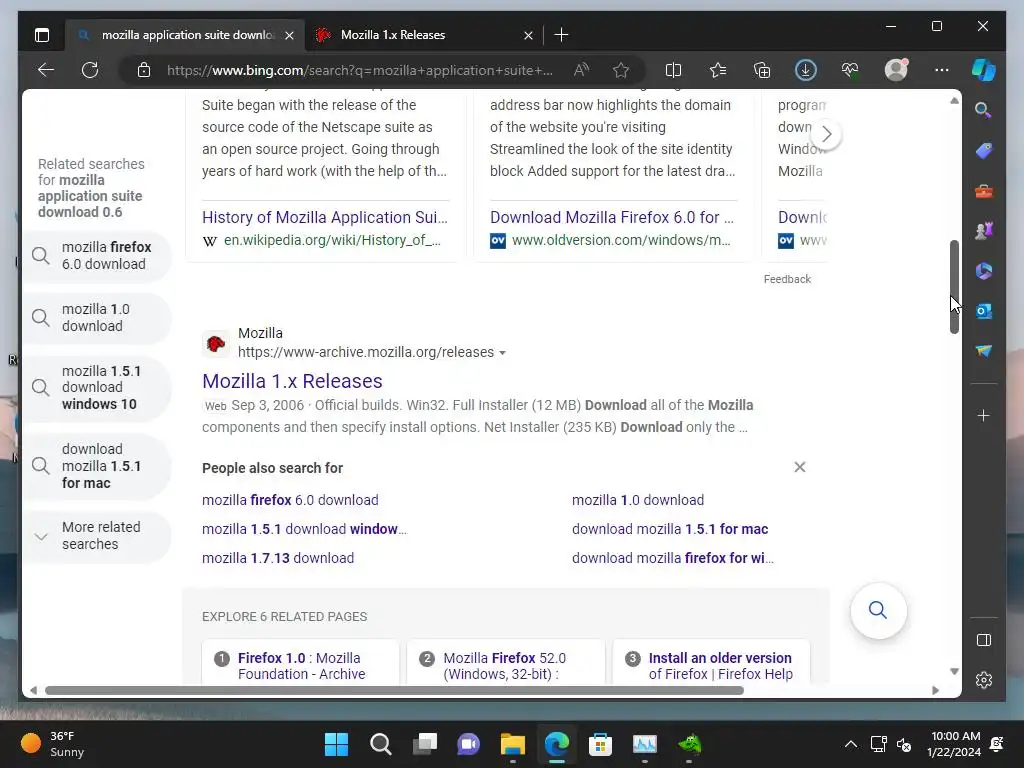Screen dimensions: 1024x768
Task: Click Feedback link under carousel
Action: pyautogui.click(x=787, y=279)
